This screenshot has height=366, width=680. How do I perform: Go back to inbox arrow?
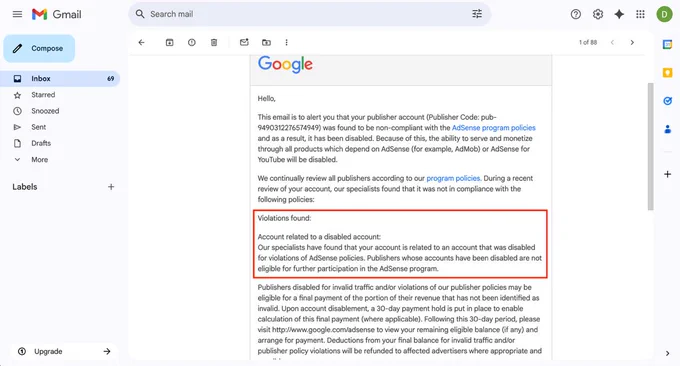coord(141,42)
